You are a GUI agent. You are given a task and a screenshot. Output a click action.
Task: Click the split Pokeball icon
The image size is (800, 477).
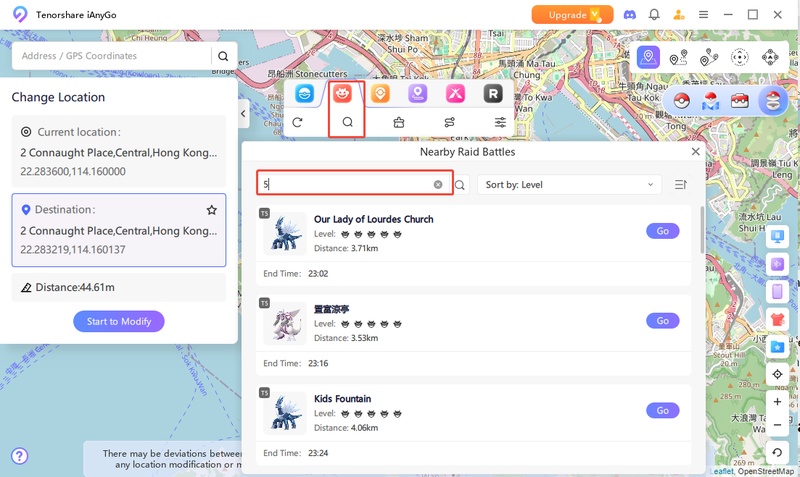pos(773,101)
